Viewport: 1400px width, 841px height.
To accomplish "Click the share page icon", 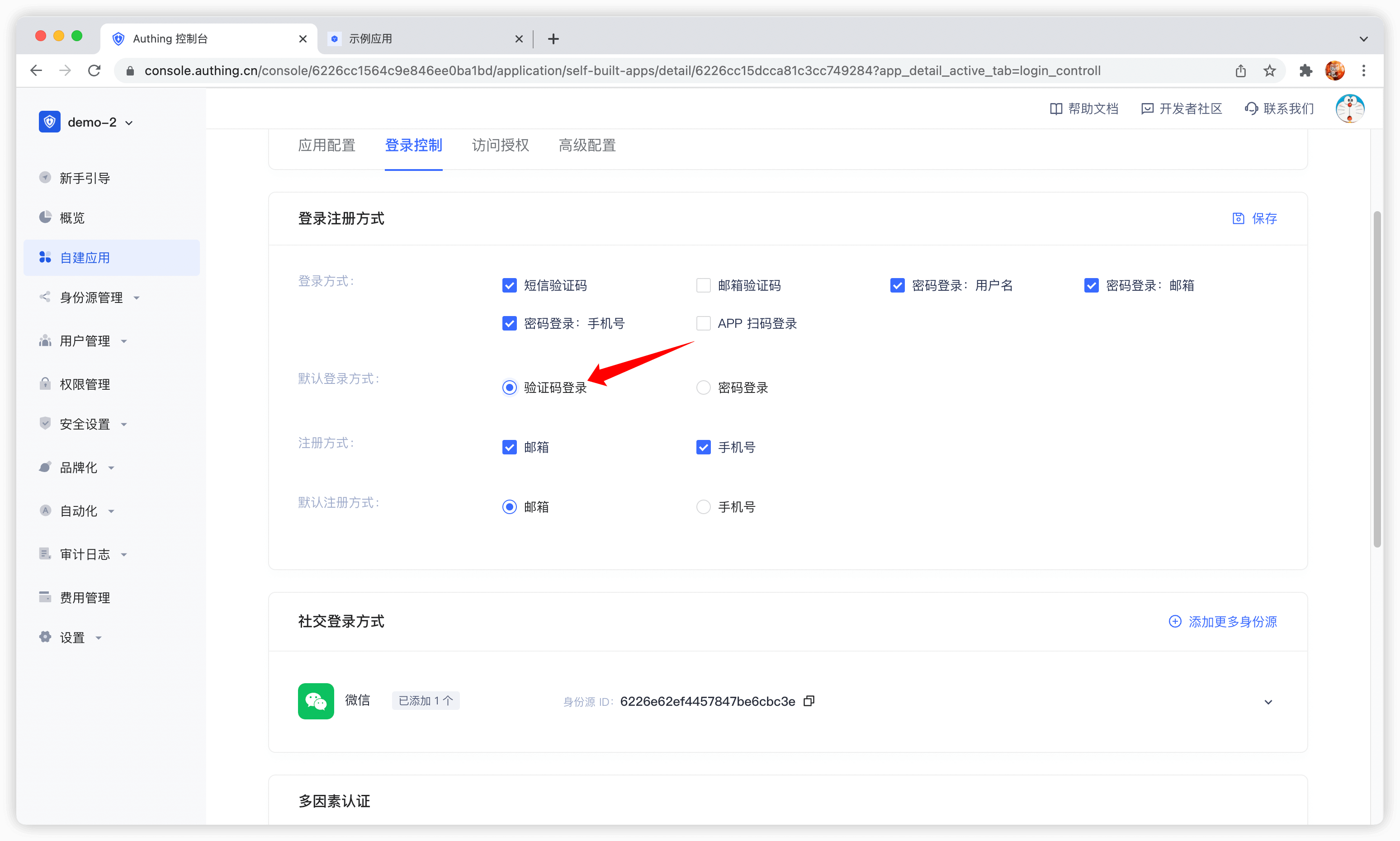I will coord(1241,70).
